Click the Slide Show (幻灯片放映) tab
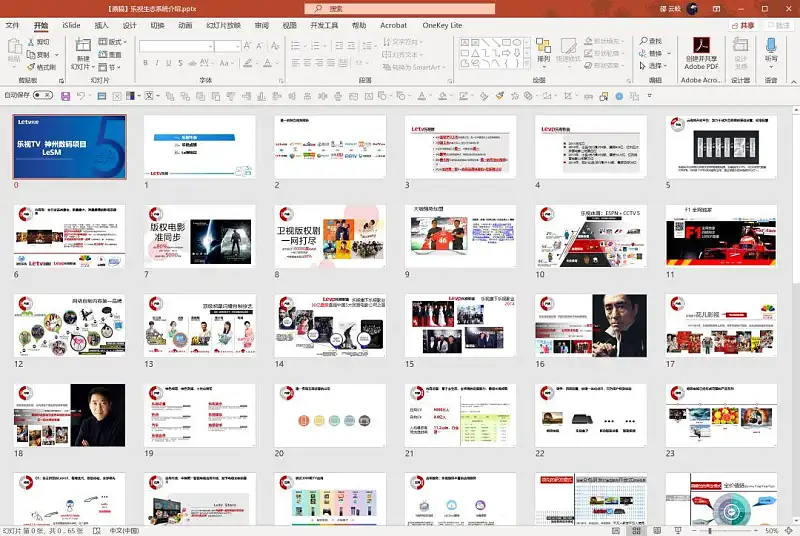800x536 pixels. pos(223,25)
